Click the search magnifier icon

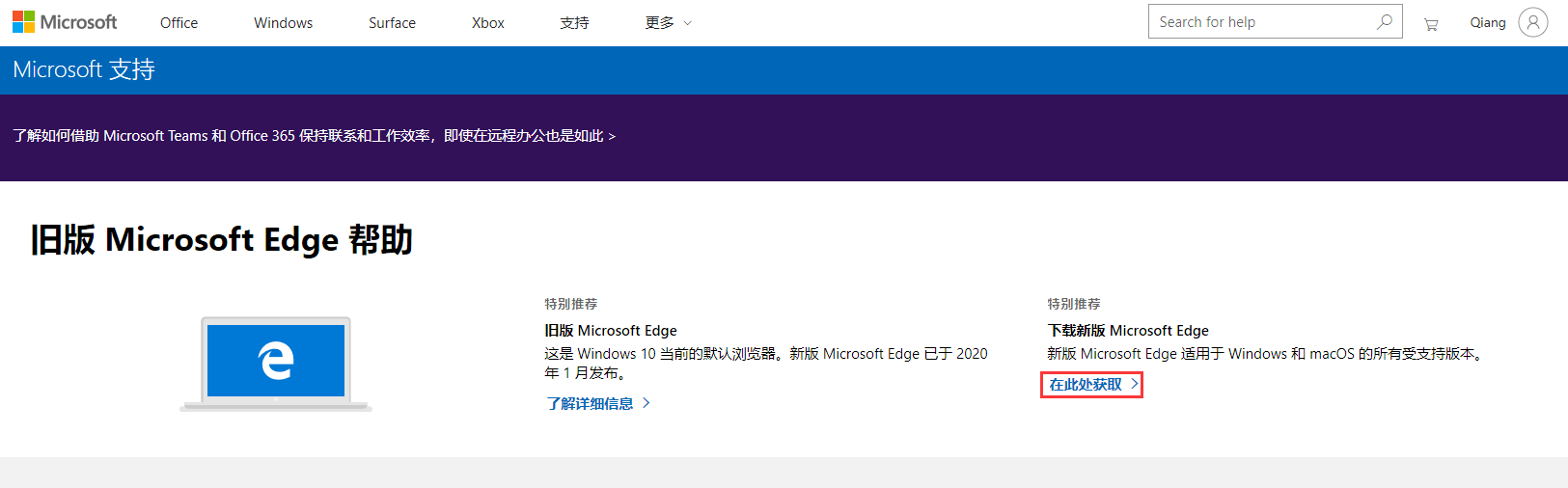click(1385, 21)
